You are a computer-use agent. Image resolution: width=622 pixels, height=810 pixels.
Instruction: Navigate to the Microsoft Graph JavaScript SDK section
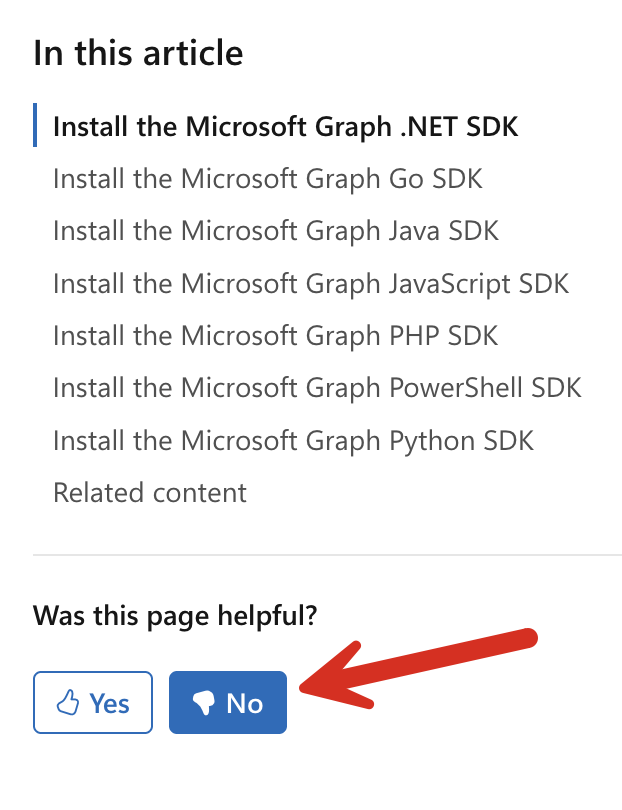point(310,283)
